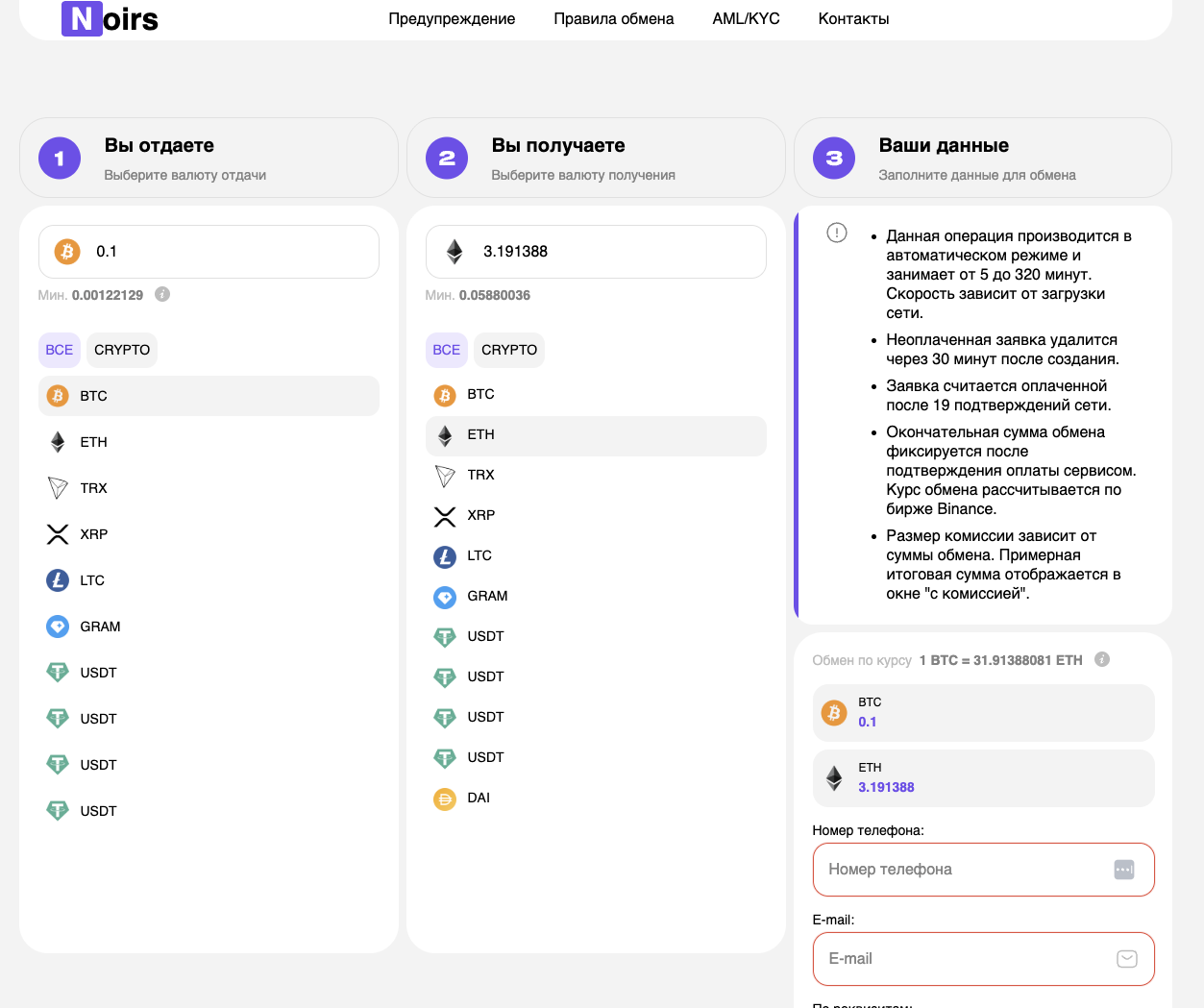Choose TRX in the Вы получаете list

pos(596,475)
